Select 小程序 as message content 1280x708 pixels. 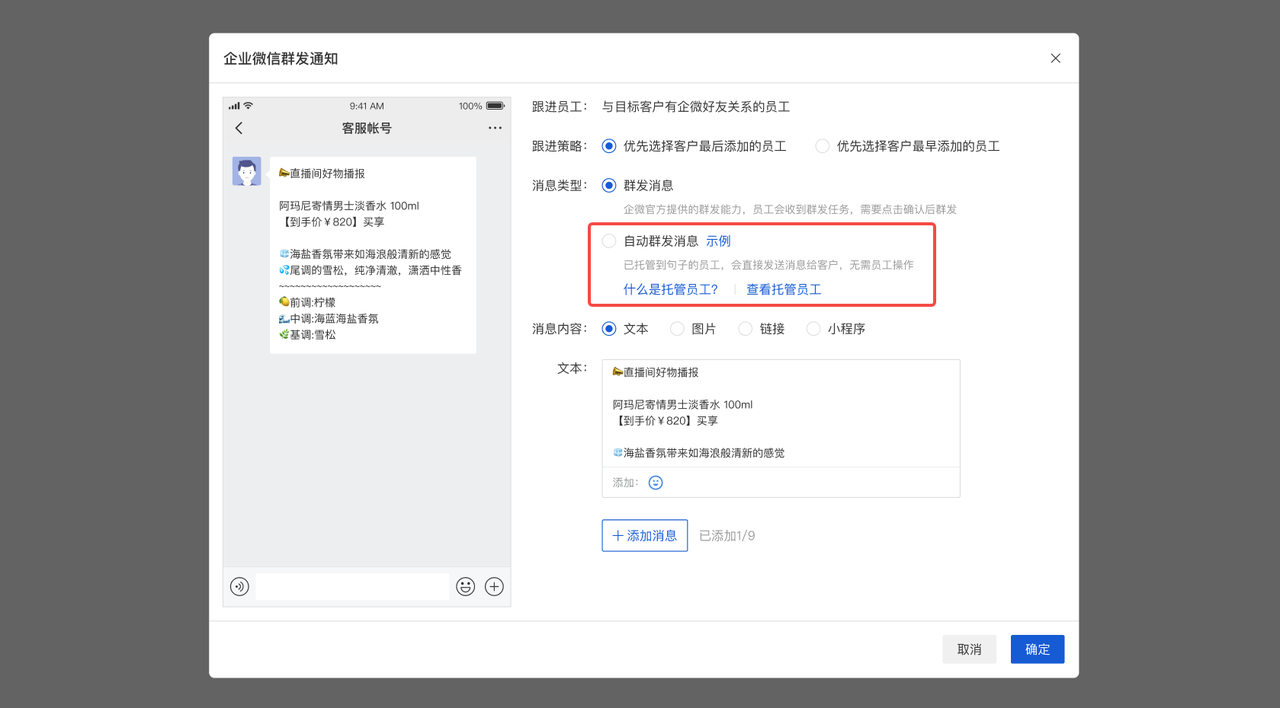(813, 329)
